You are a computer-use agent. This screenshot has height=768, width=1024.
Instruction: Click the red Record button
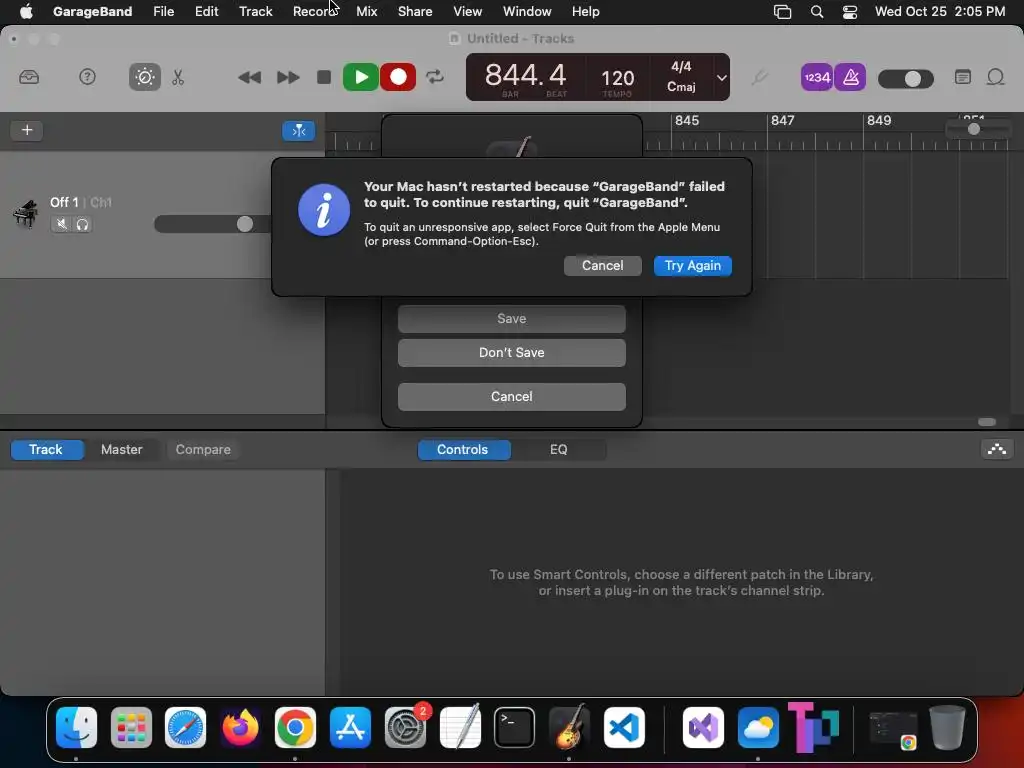coord(398,77)
